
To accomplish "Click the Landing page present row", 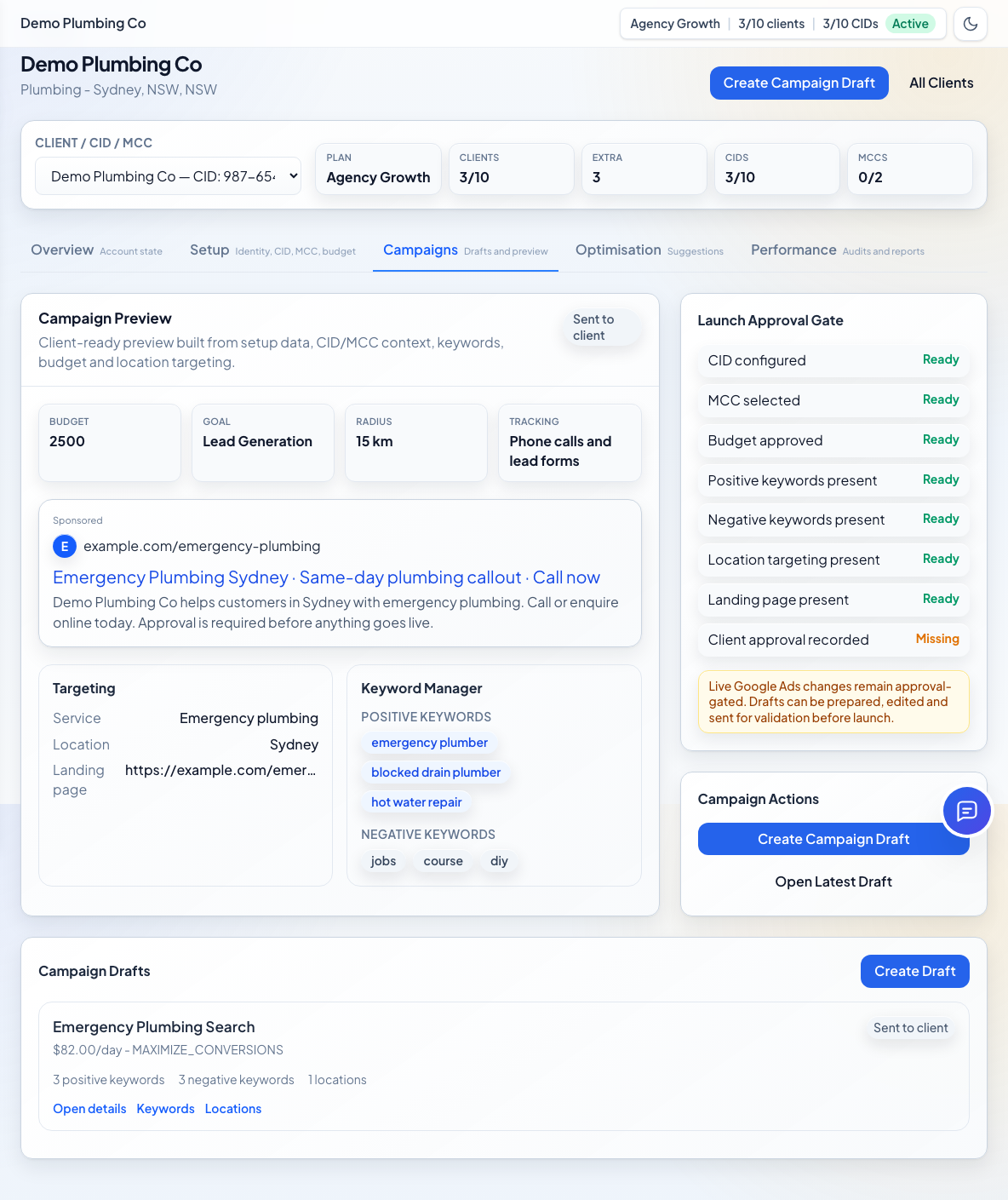I will [x=833, y=600].
